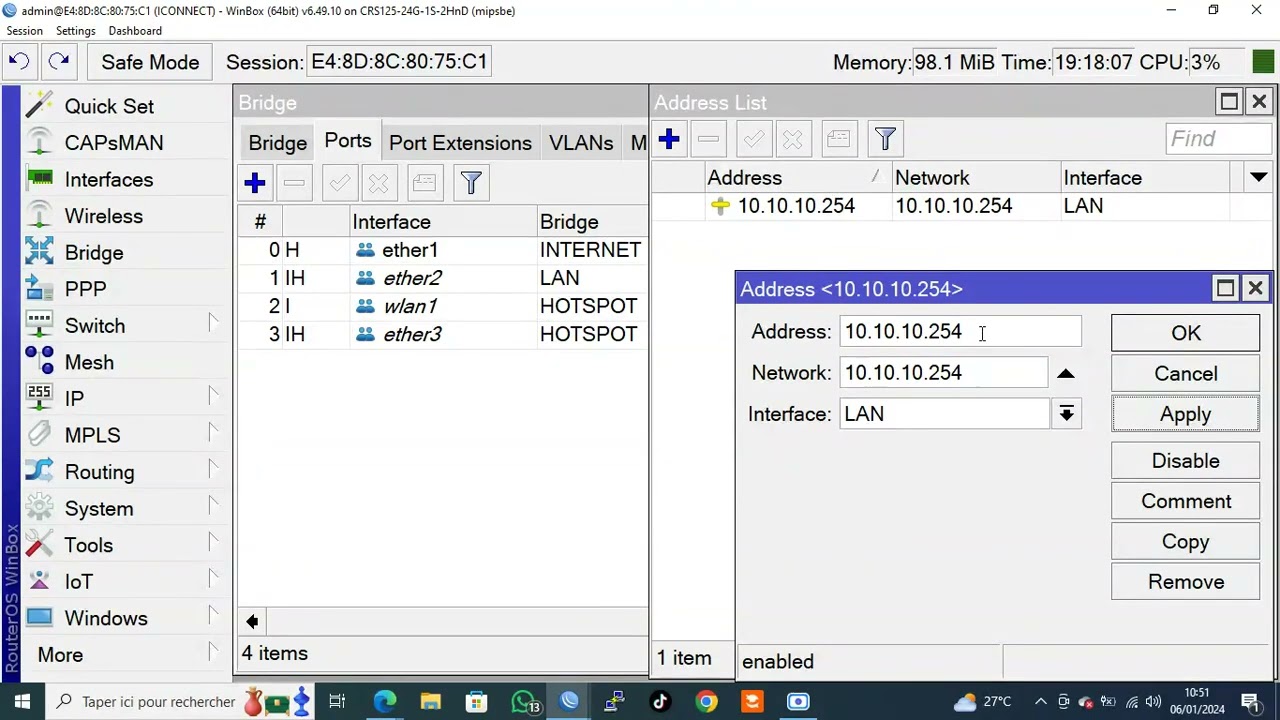This screenshot has height=720, width=1280.
Task: Open the Address List columns dropdown arrow
Action: coord(1258,178)
